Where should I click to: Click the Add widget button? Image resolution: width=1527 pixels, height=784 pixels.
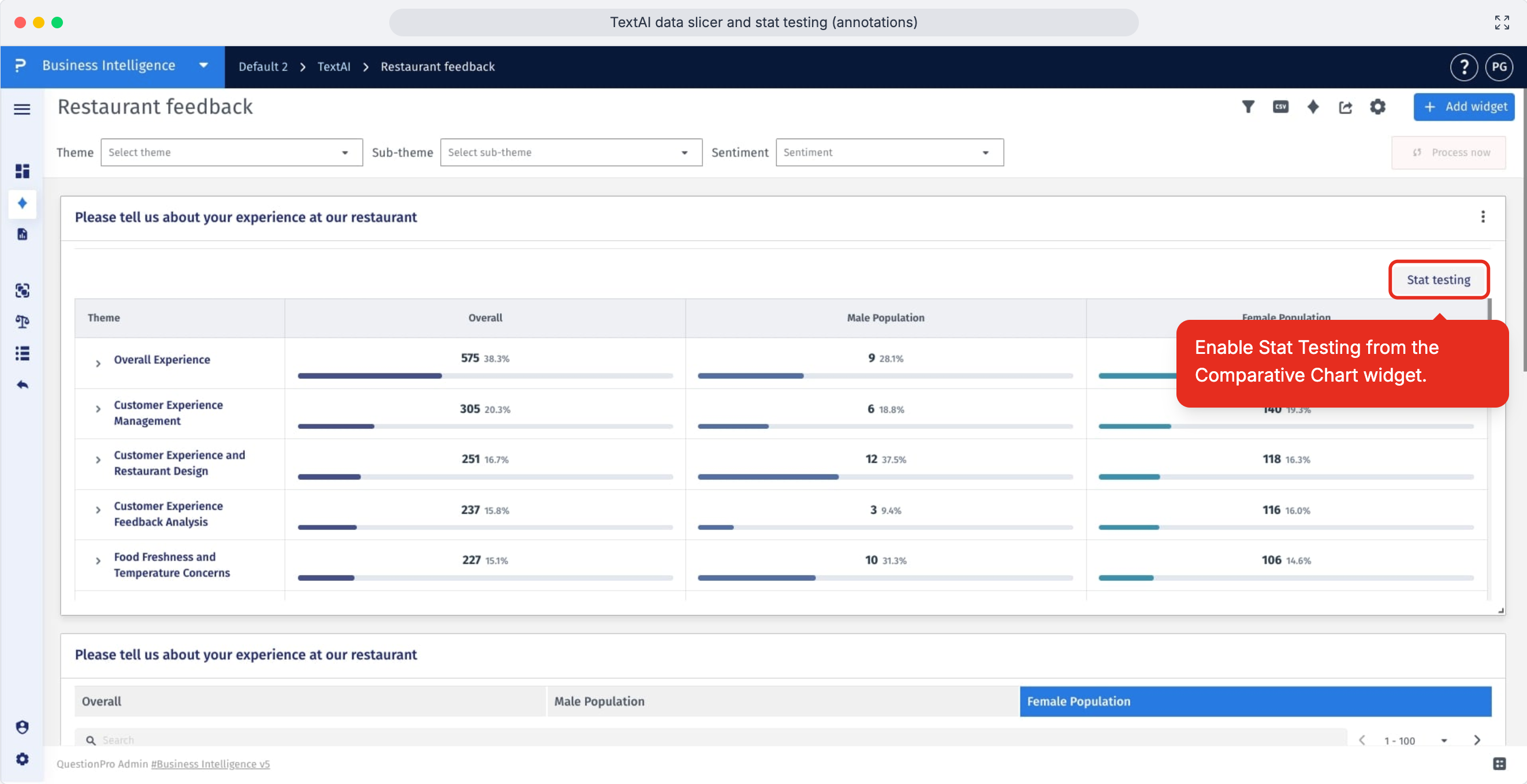(x=1463, y=107)
